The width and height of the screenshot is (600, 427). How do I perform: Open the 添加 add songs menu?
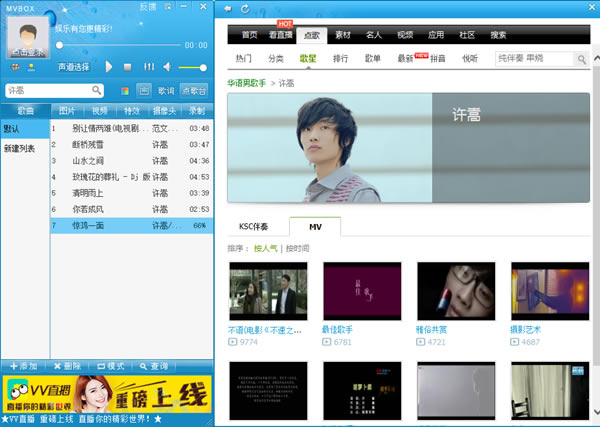click(x=23, y=366)
